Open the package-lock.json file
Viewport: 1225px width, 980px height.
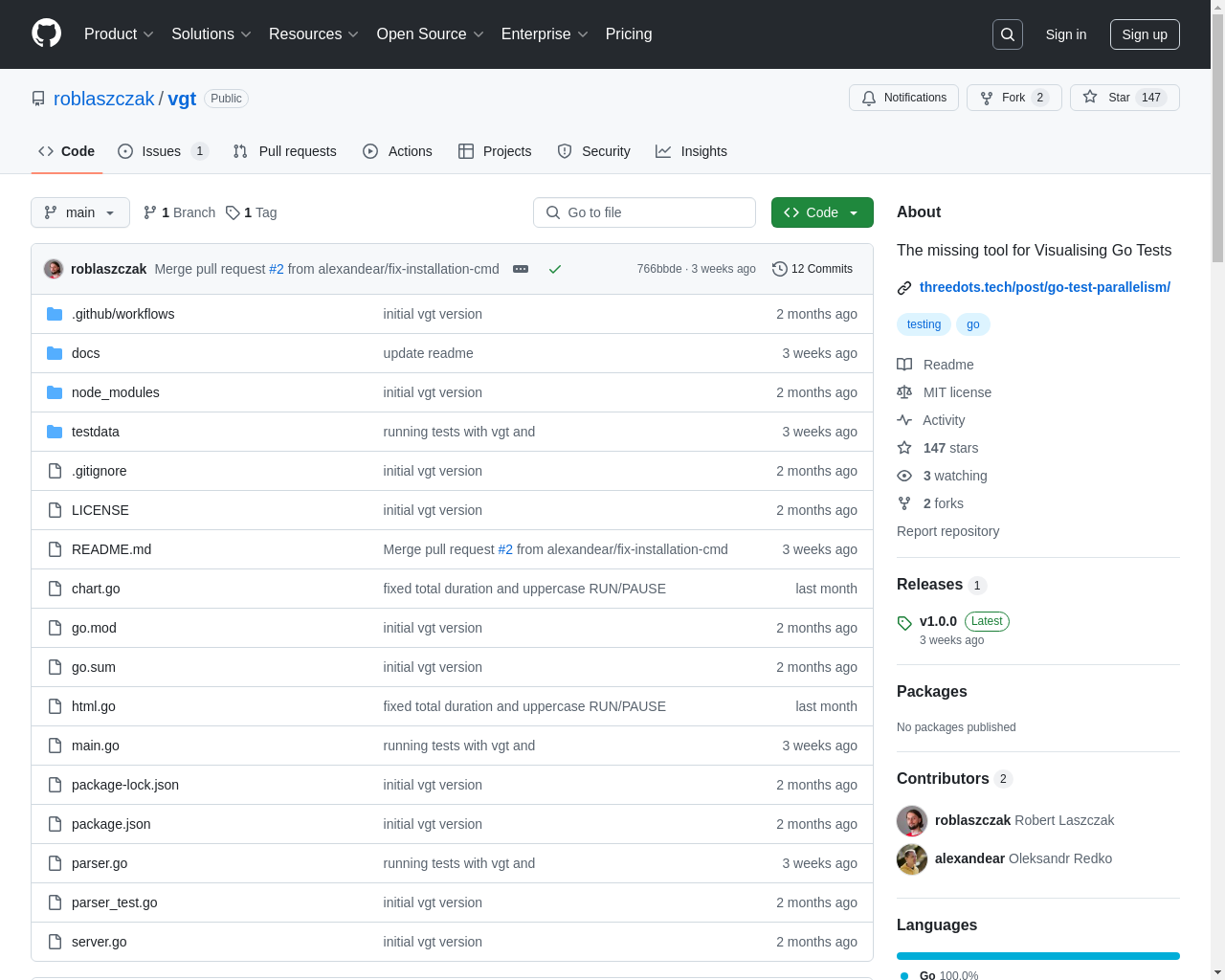(125, 785)
